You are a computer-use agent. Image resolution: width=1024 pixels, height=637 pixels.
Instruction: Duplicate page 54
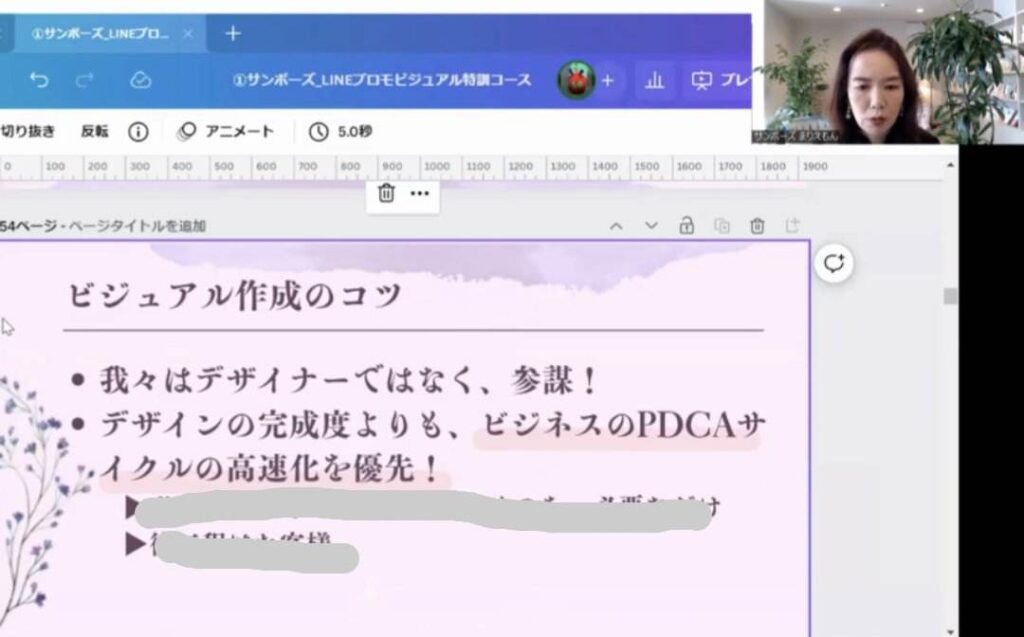pos(722,226)
